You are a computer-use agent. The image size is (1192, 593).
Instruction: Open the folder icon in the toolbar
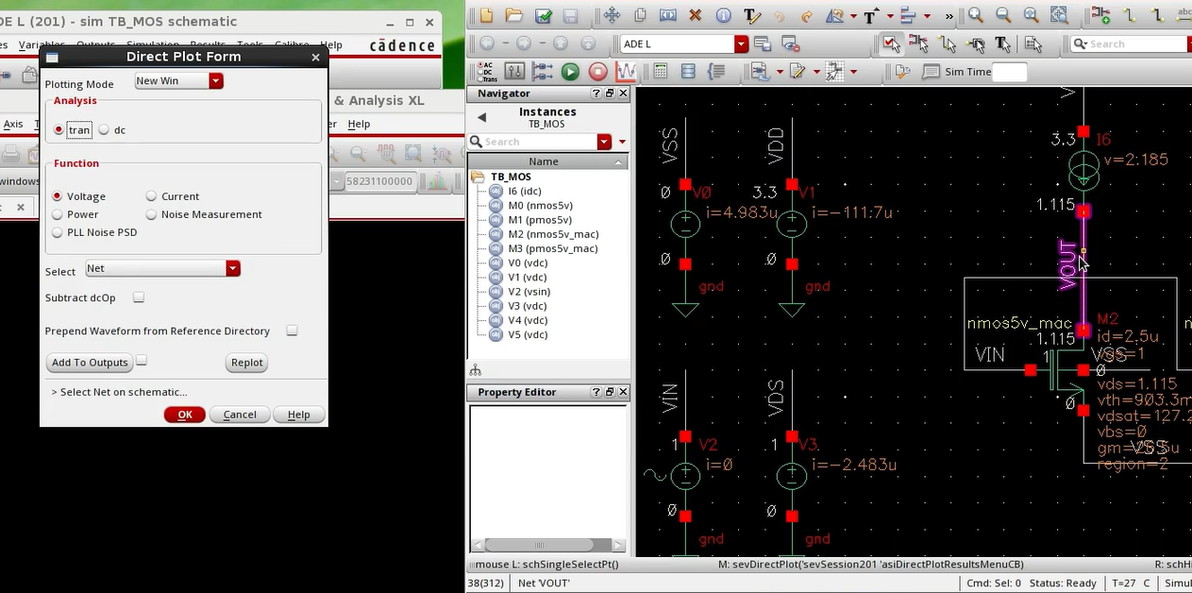coord(514,16)
